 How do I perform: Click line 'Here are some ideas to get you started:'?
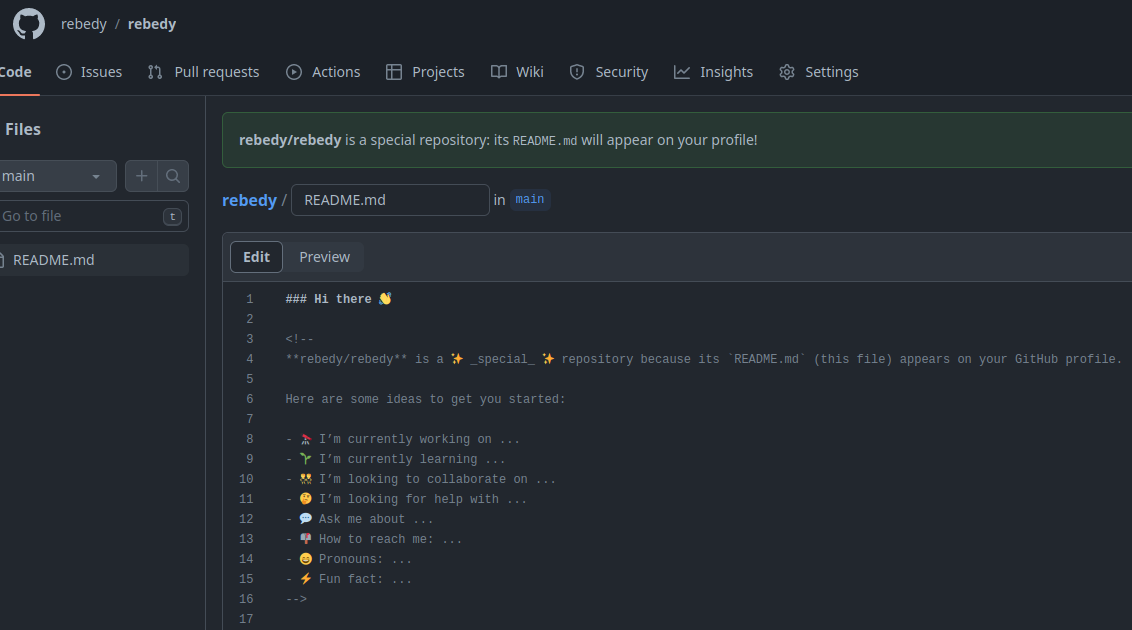click(x=425, y=399)
